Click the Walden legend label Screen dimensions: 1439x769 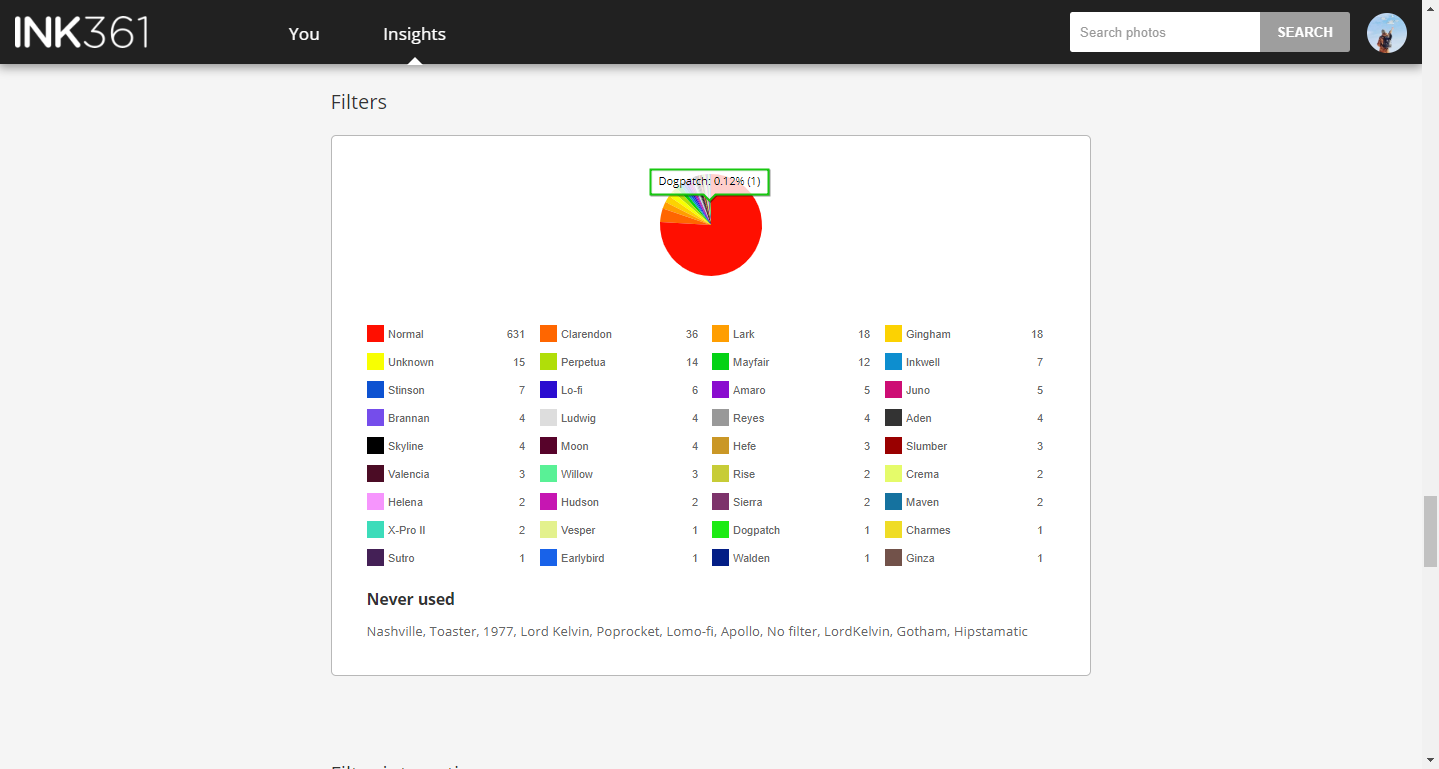[751, 558]
